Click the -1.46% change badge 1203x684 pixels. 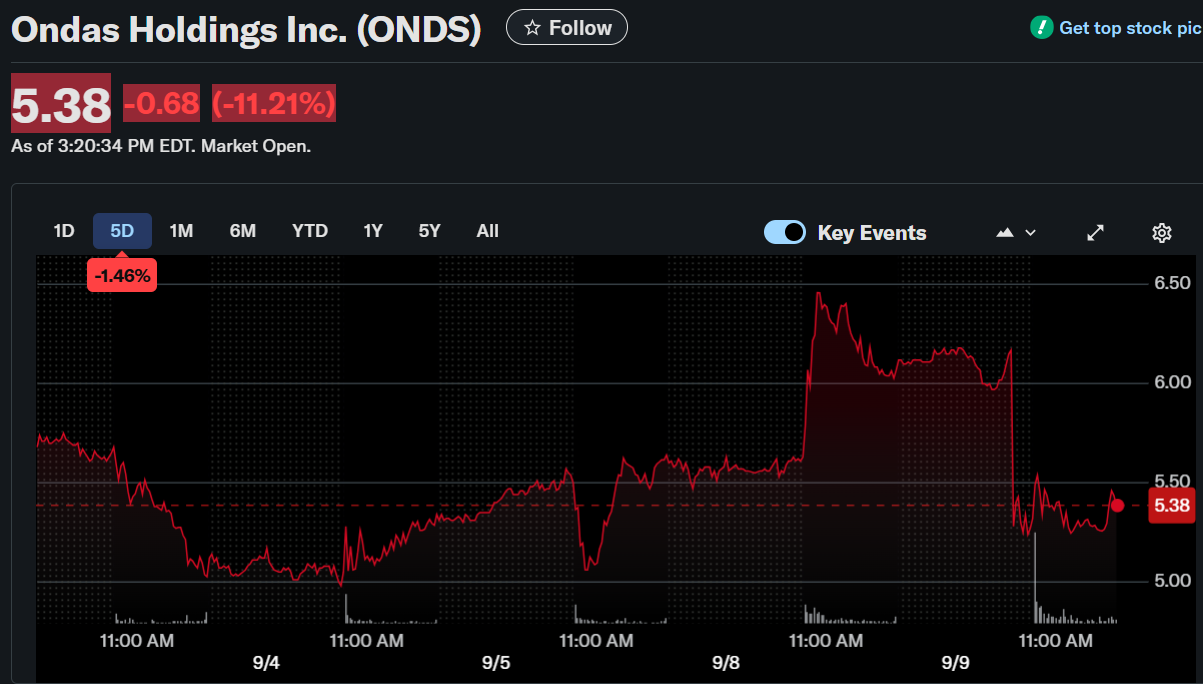point(122,276)
